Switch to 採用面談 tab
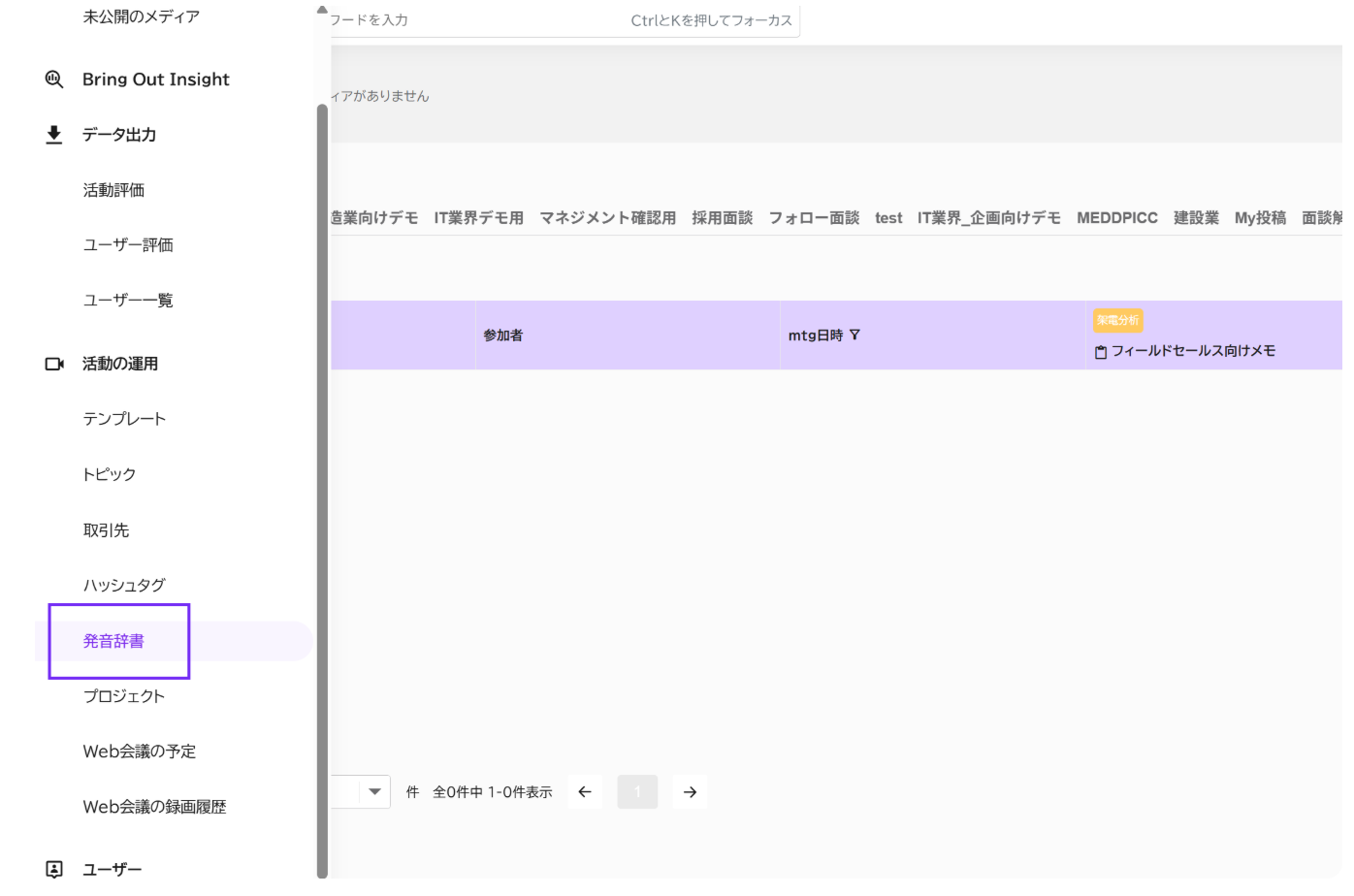Screen dimensions: 1354x896 (722, 218)
